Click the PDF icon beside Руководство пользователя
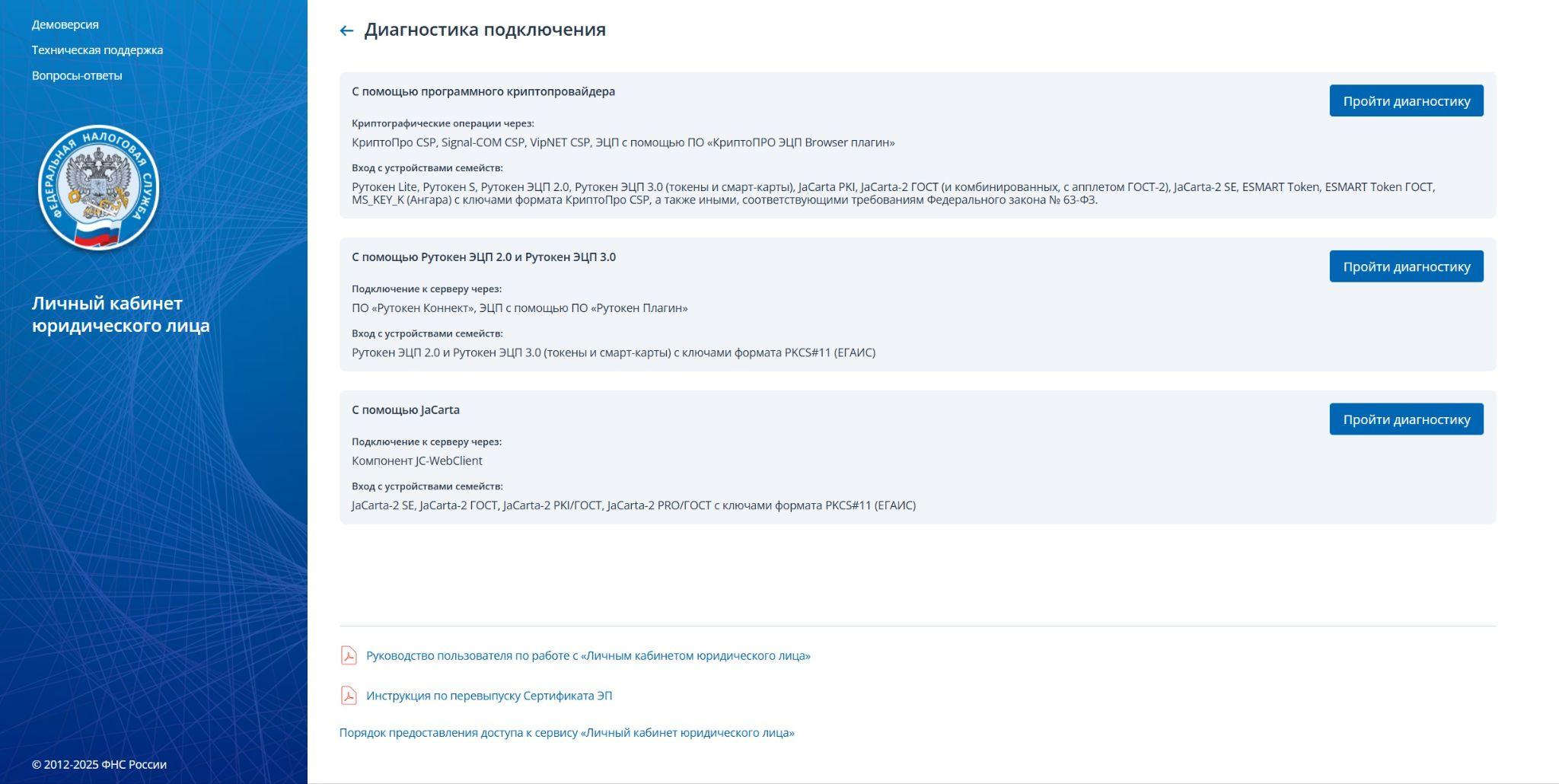This screenshot has height=784, width=1559. [x=349, y=656]
